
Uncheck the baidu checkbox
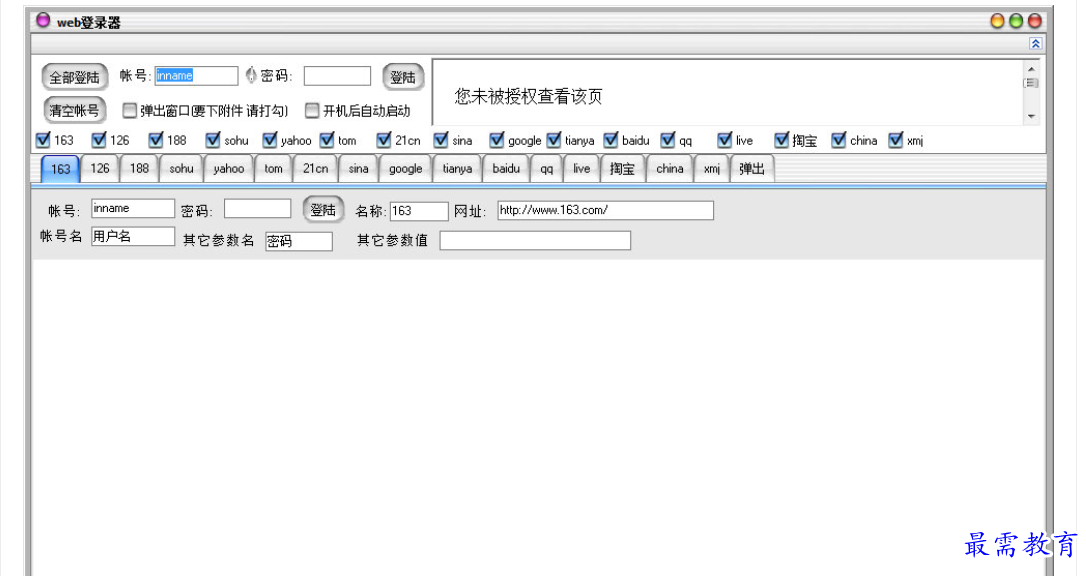pyautogui.click(x=610, y=140)
